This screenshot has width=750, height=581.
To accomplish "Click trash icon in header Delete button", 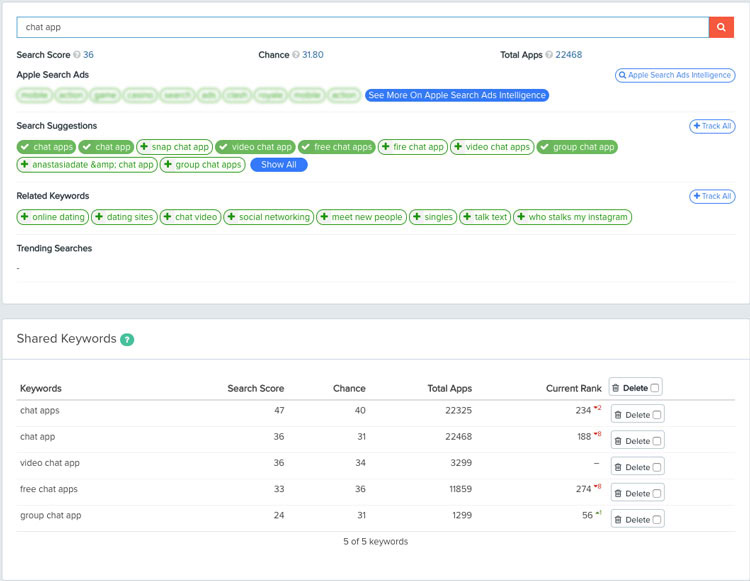I will click(x=616, y=388).
